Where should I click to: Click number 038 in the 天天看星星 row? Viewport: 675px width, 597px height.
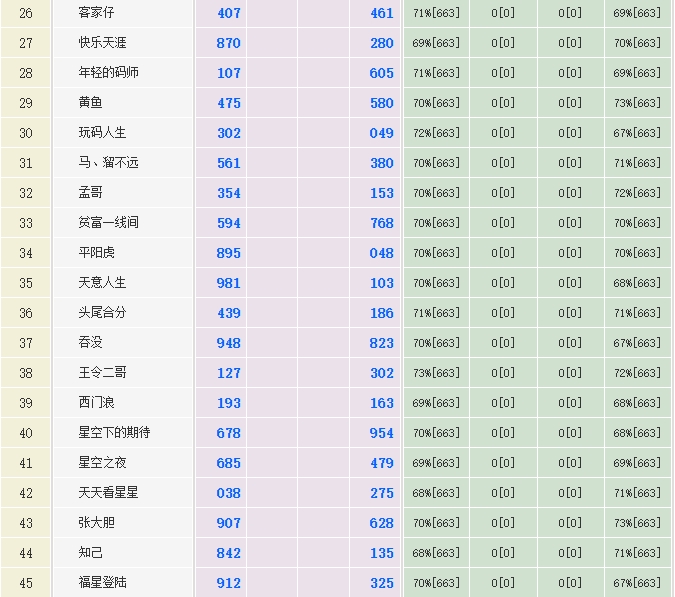[x=228, y=493]
